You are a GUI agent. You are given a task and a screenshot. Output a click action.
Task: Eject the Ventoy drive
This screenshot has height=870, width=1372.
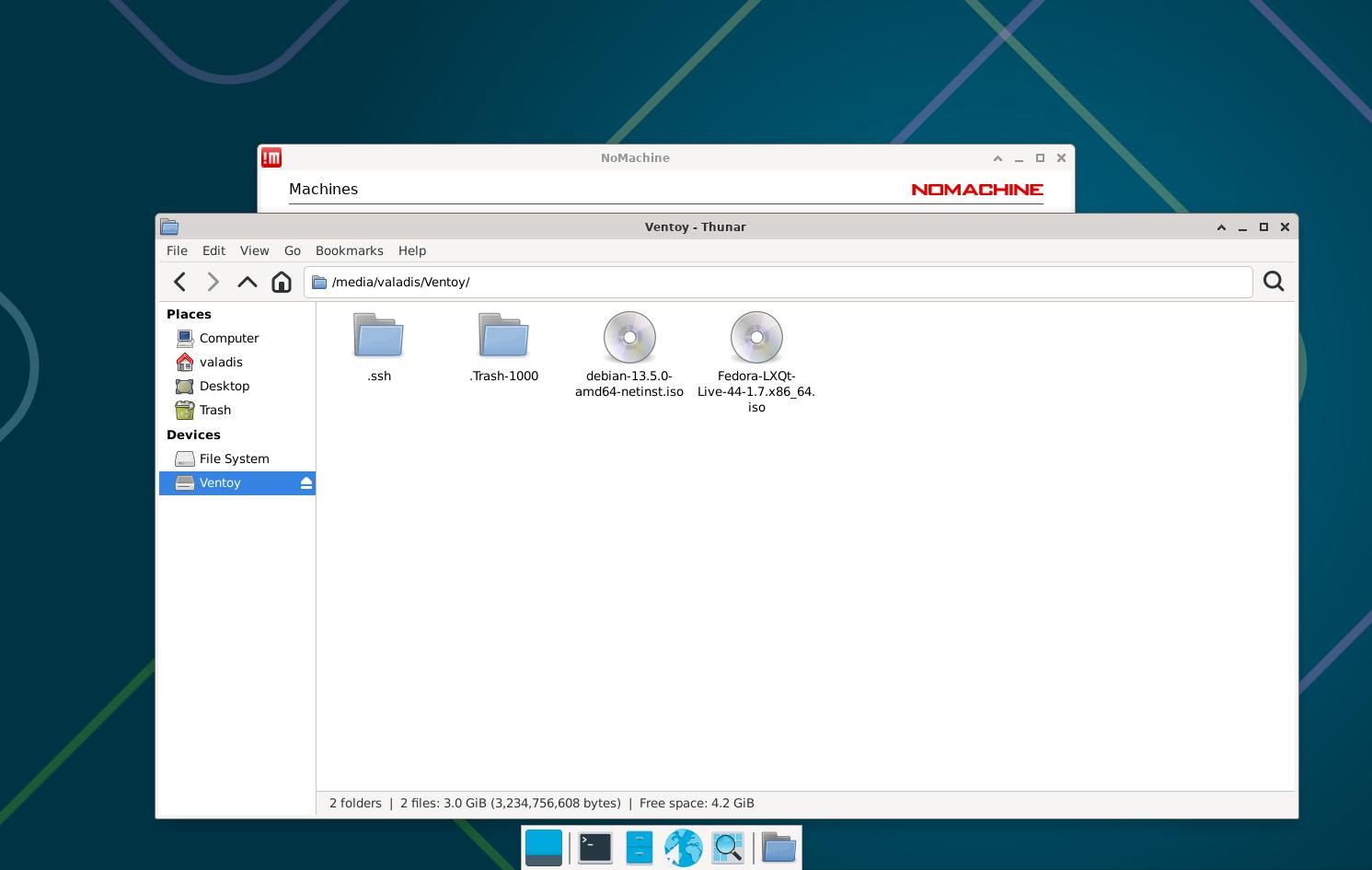click(x=306, y=483)
